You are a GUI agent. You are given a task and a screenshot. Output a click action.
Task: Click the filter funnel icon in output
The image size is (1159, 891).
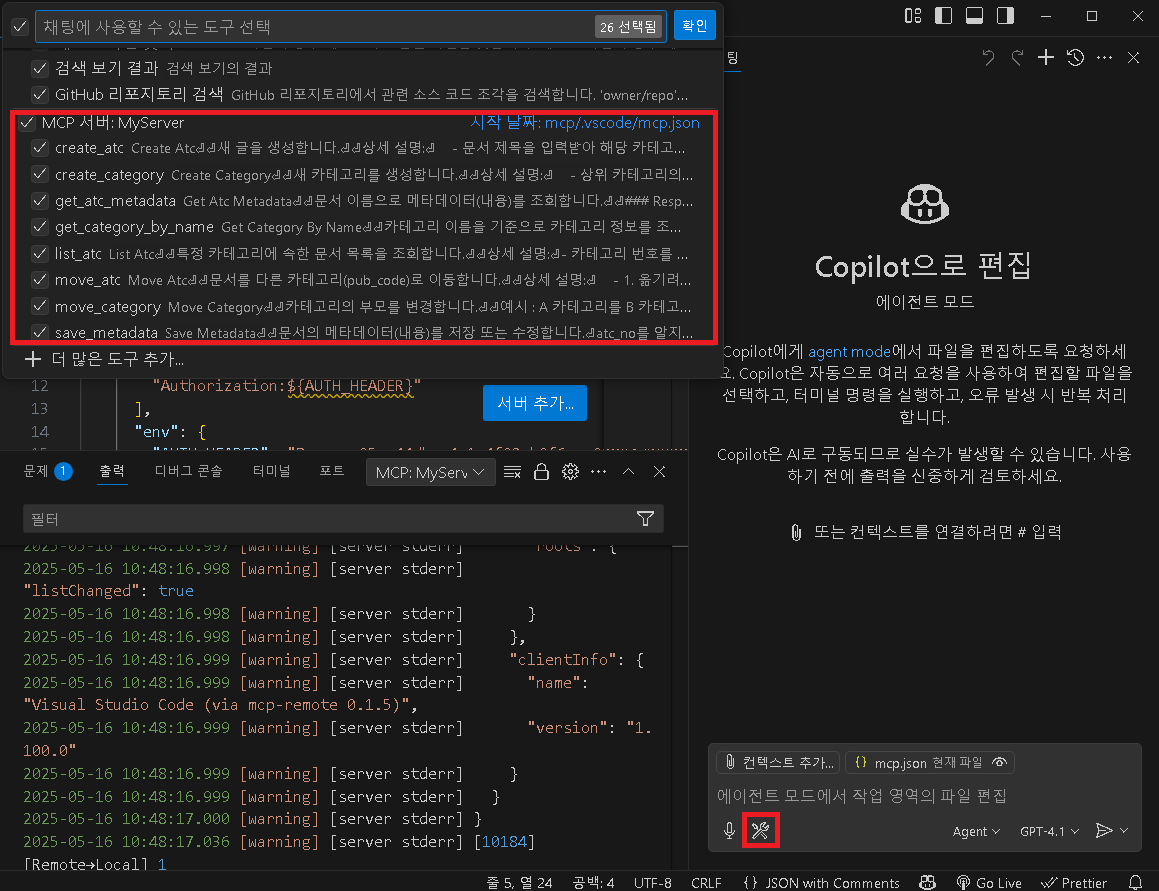point(645,519)
